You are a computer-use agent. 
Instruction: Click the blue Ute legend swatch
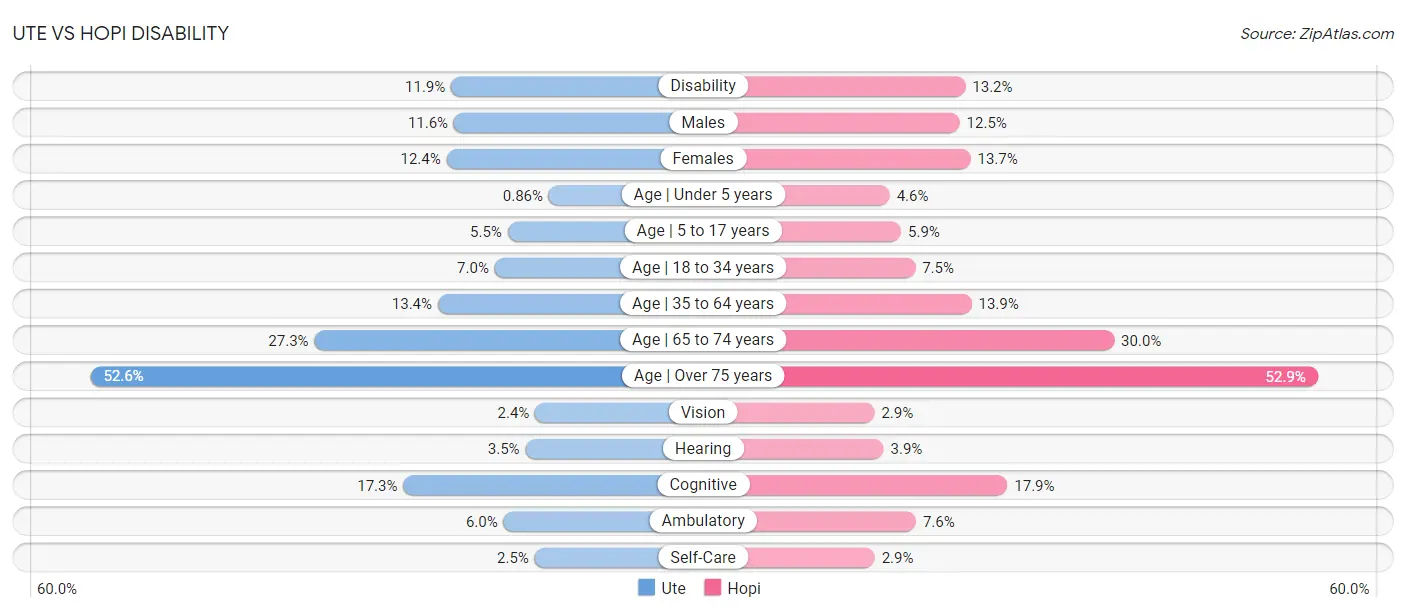pyautogui.click(x=647, y=588)
